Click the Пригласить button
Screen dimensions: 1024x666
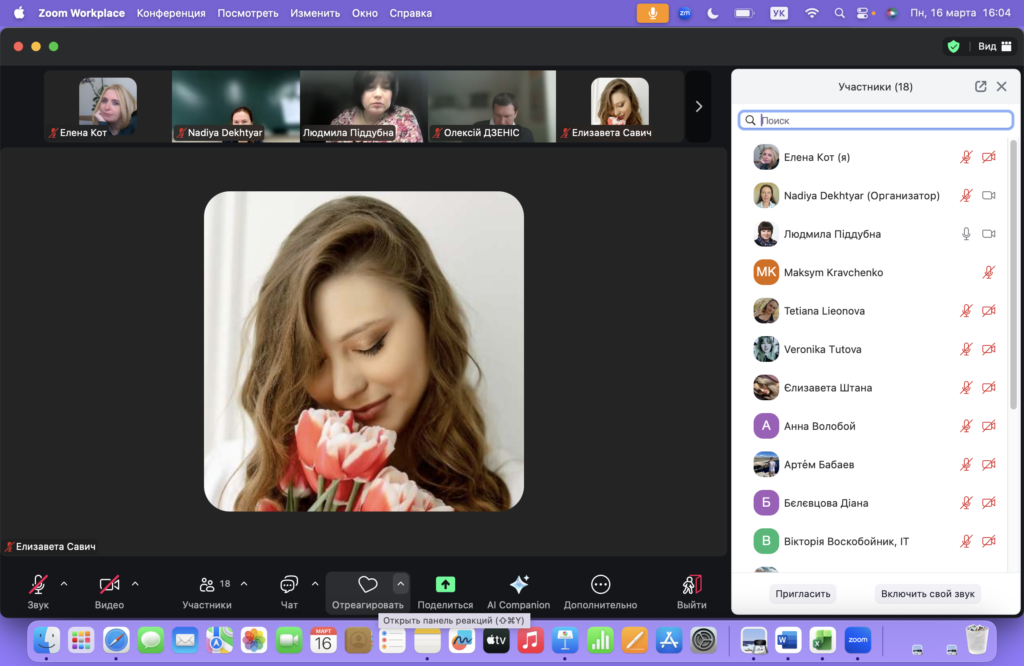[x=803, y=594]
